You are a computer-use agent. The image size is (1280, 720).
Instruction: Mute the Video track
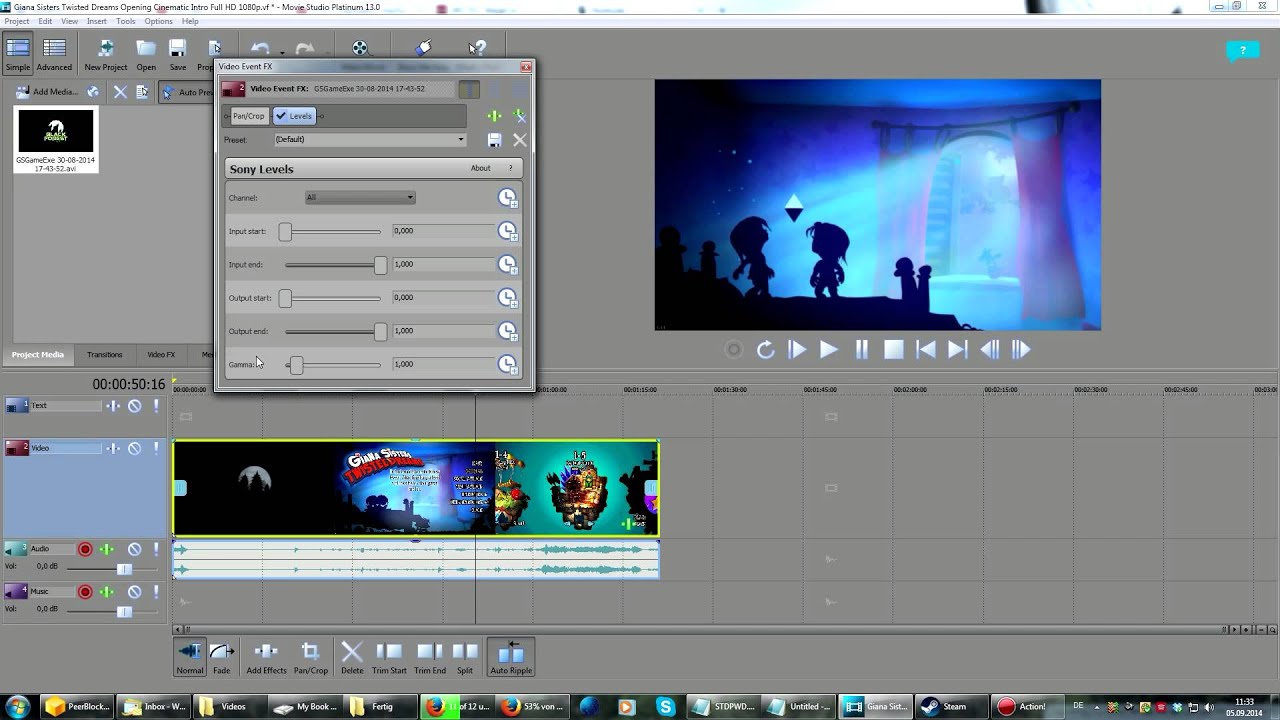tap(134, 448)
